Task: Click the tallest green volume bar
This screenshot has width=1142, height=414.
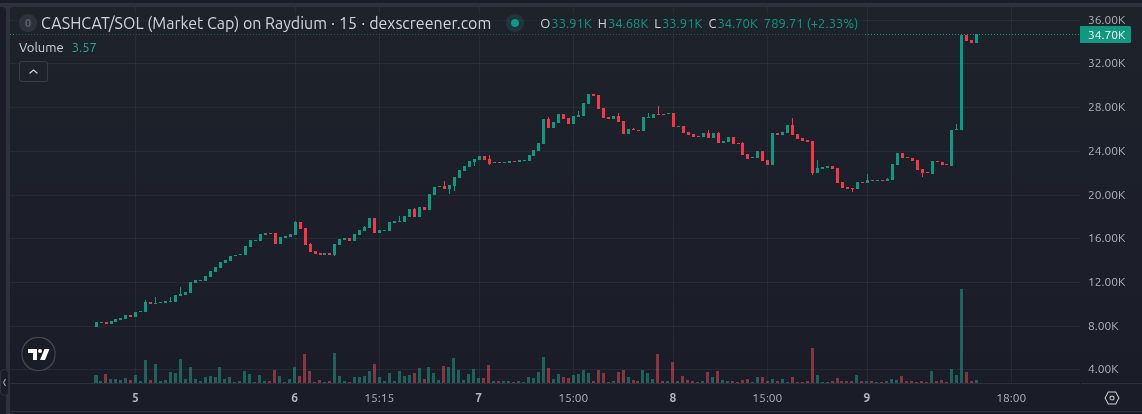Action: click(x=961, y=336)
